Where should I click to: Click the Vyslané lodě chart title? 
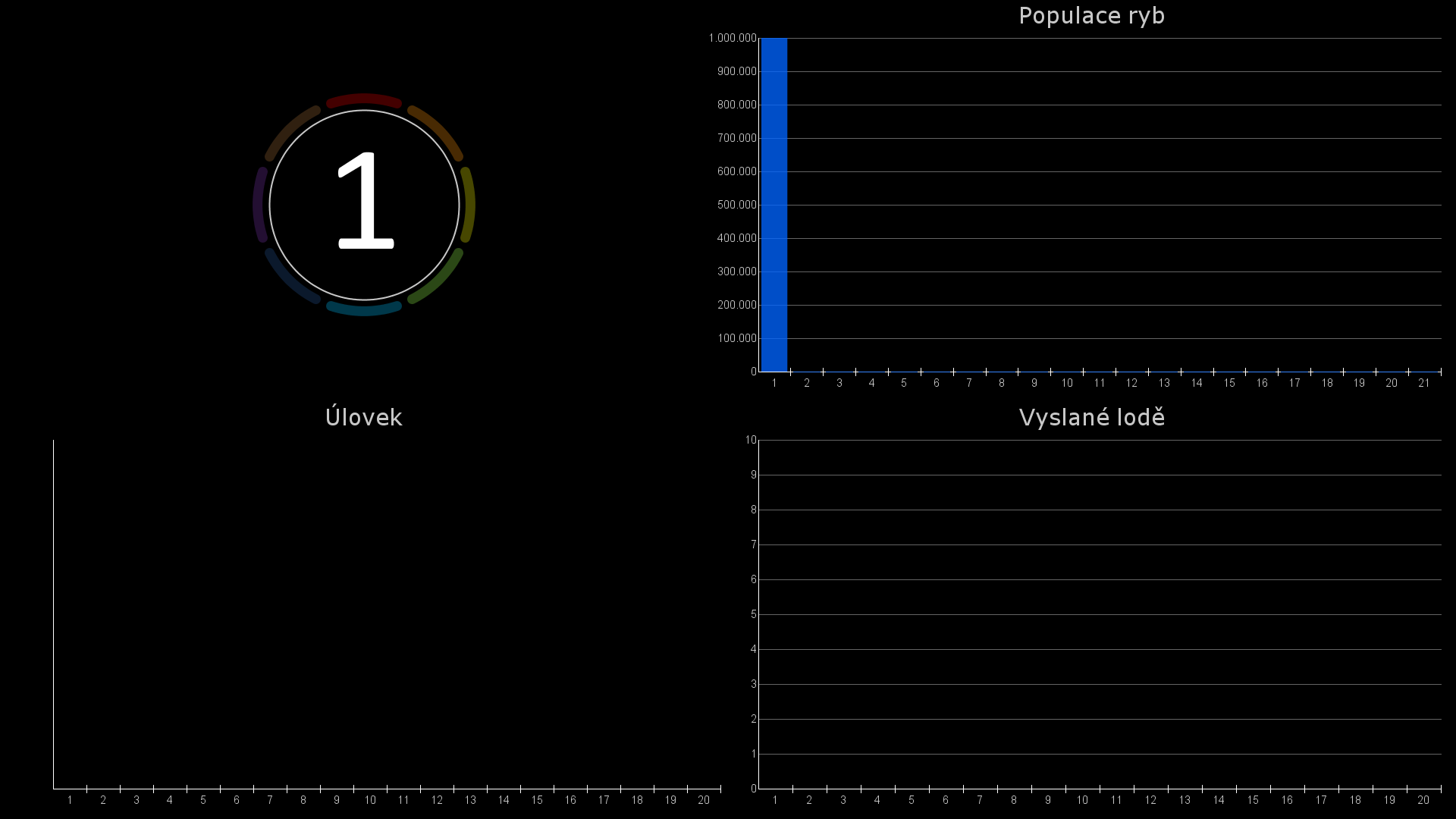[1091, 418]
